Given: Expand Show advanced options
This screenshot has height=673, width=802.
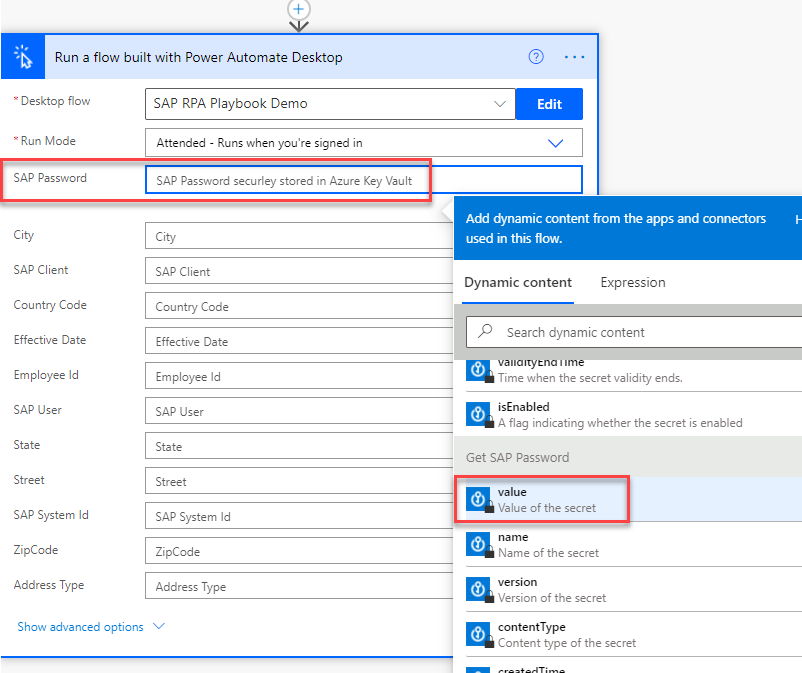Looking at the screenshot, I should point(91,626).
